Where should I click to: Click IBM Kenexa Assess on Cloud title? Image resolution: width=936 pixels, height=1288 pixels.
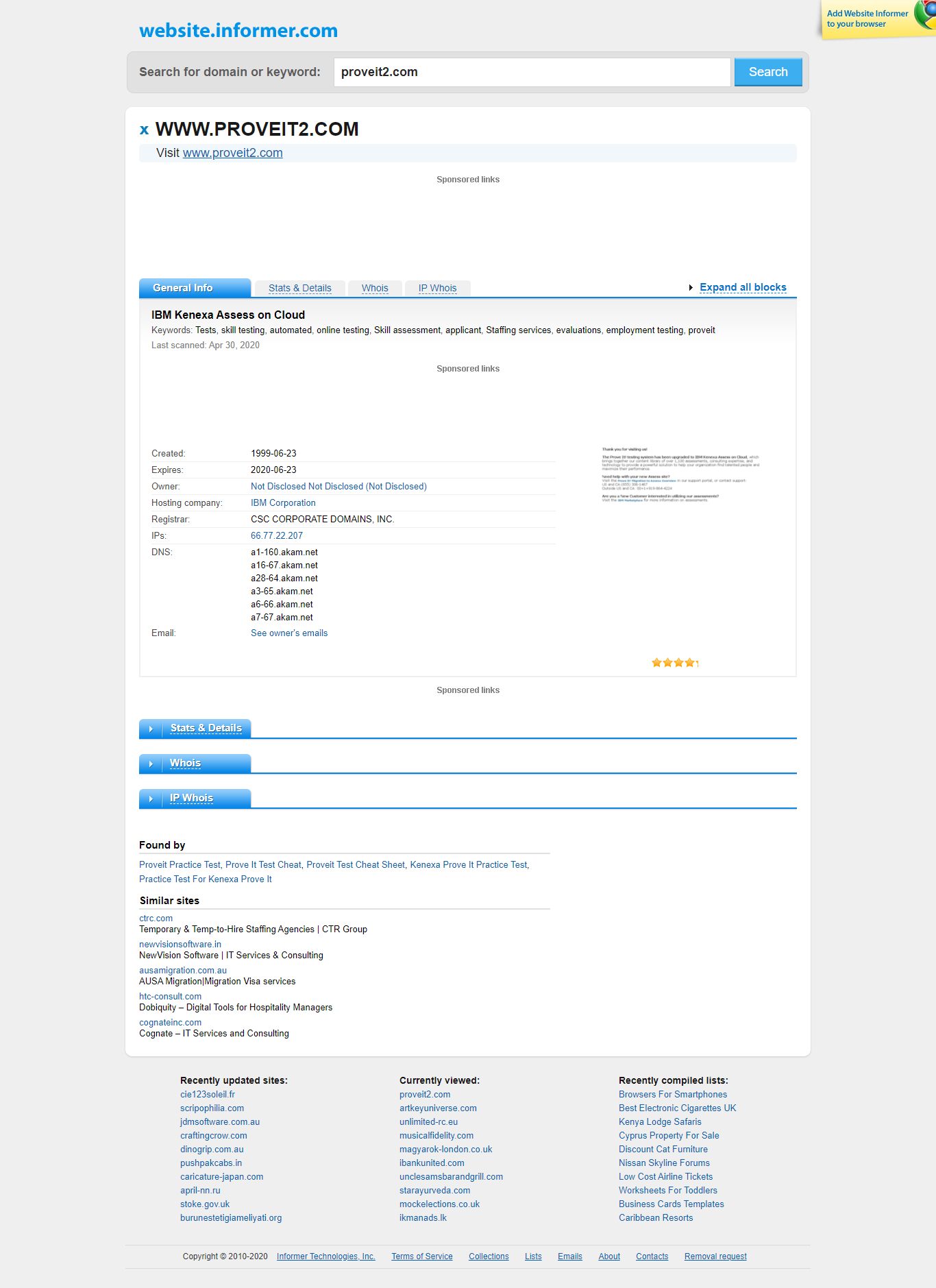click(228, 315)
